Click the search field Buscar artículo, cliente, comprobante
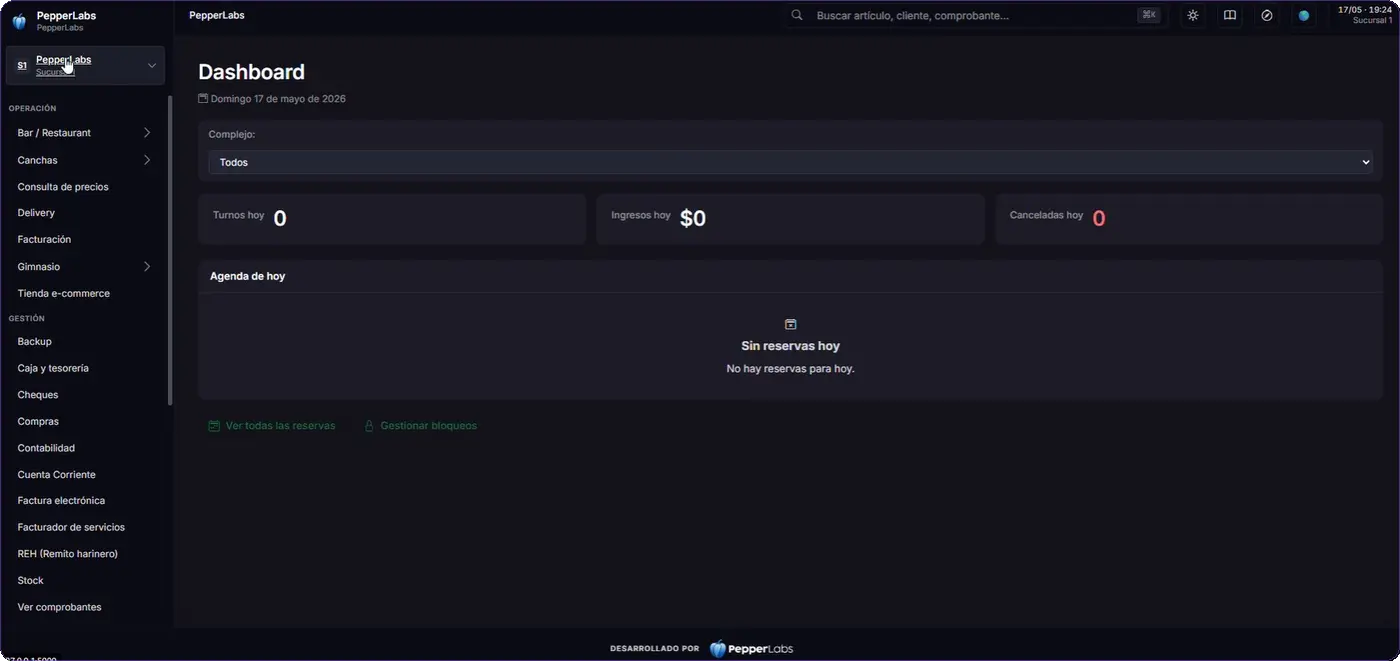This screenshot has height=661, width=1400. point(973,15)
